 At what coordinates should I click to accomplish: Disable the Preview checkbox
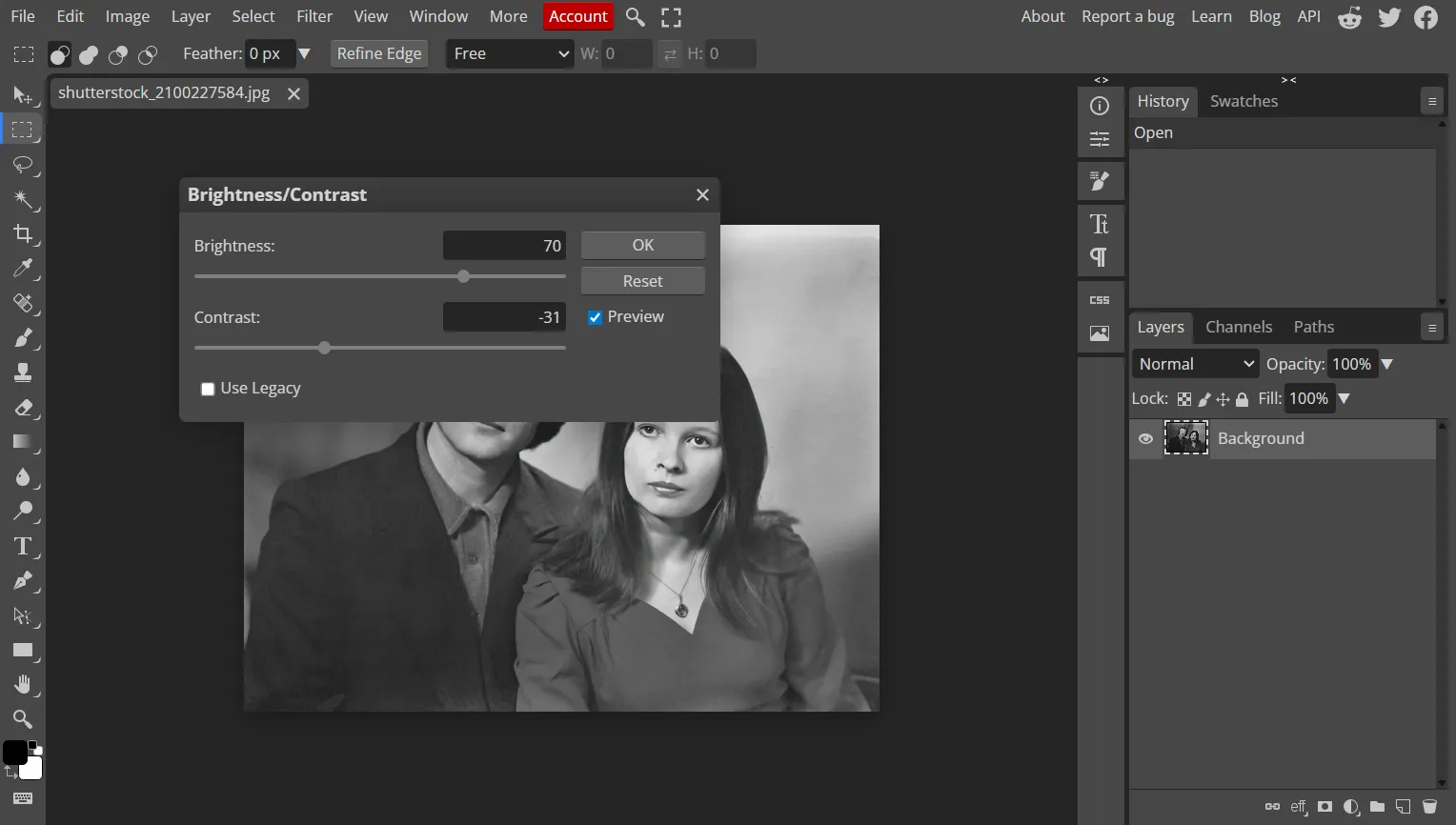pyautogui.click(x=595, y=316)
